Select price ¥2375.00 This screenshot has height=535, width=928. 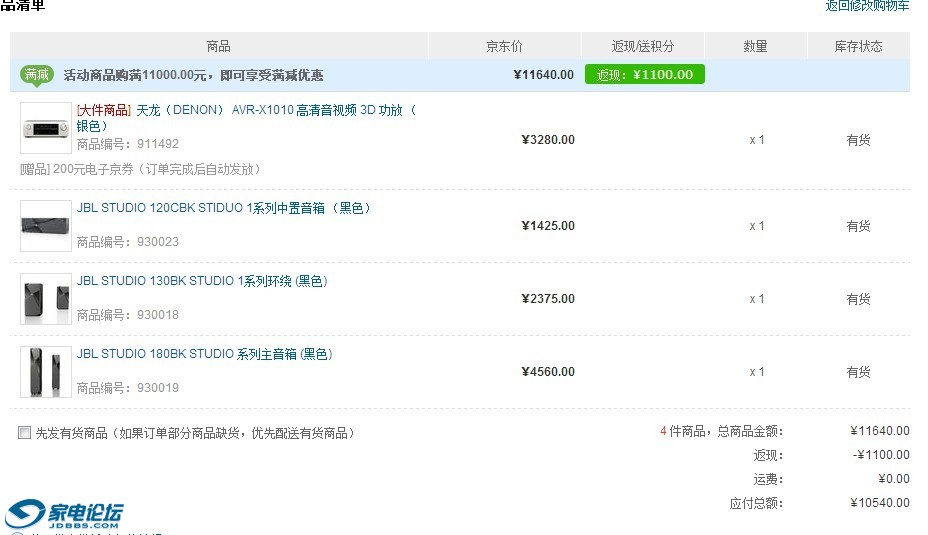(x=548, y=299)
